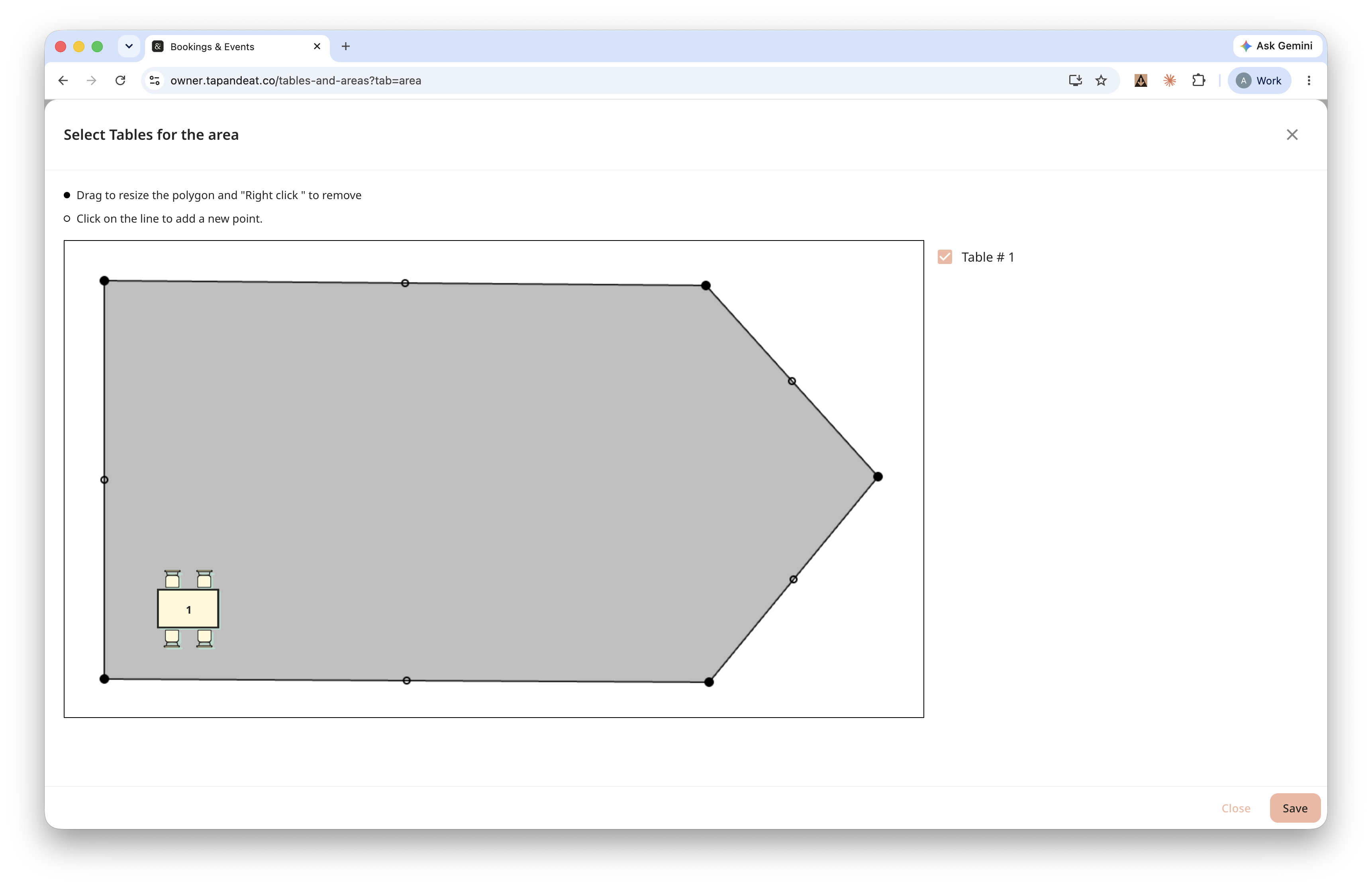Click the top-right polygon vertex
The width and height of the screenshot is (1372, 888).
coord(706,285)
